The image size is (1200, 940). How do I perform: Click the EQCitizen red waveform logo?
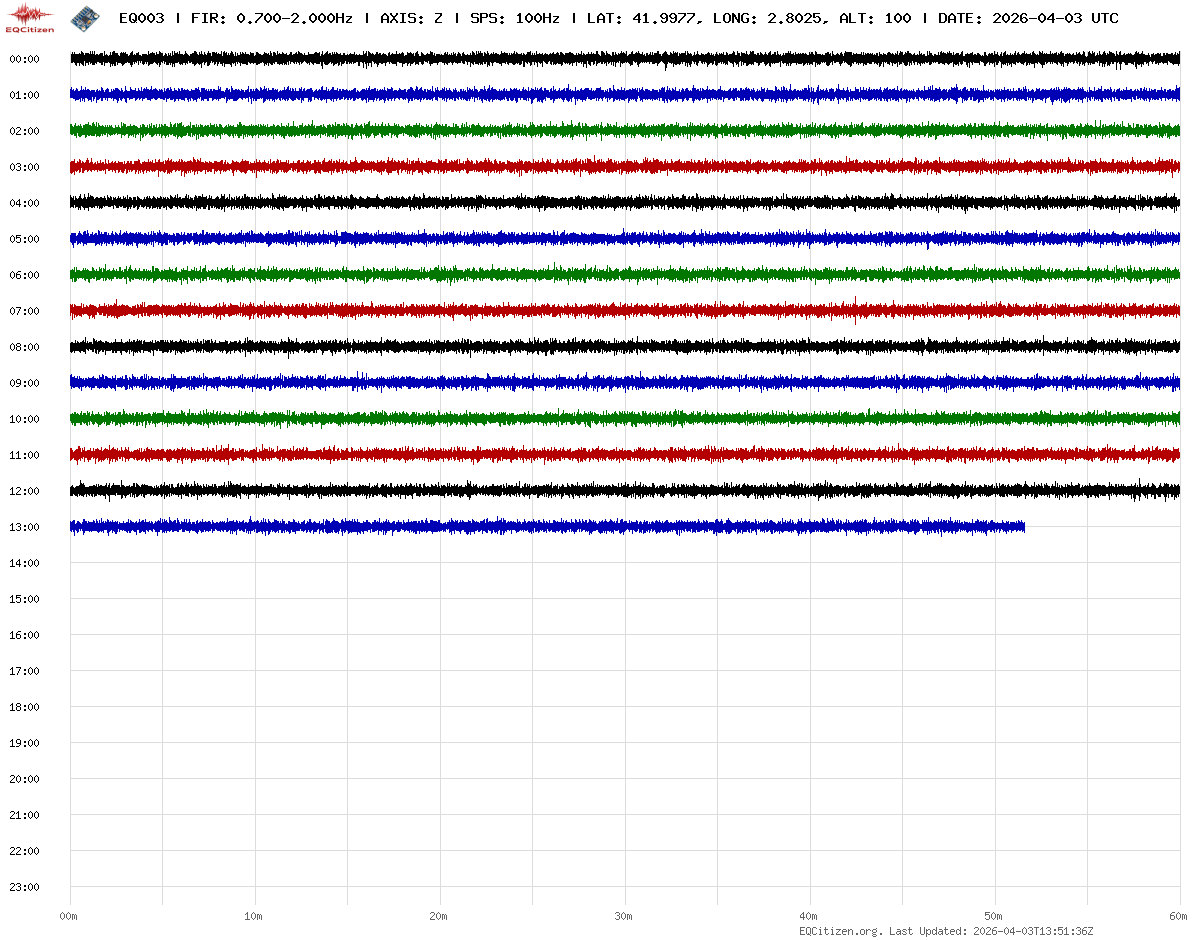(x=30, y=17)
